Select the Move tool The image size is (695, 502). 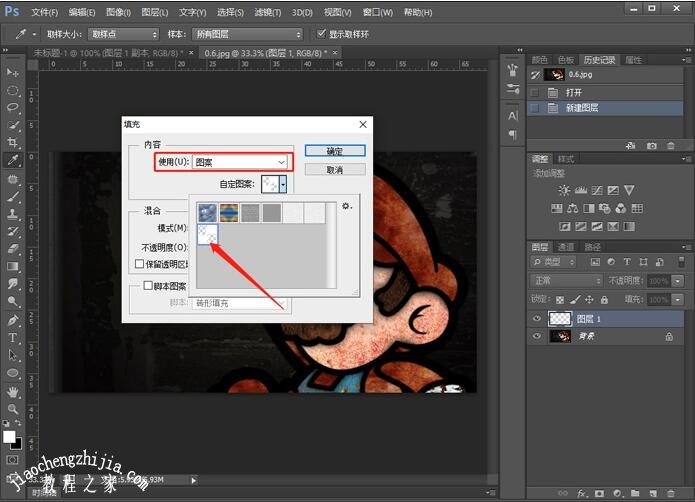pos(13,73)
